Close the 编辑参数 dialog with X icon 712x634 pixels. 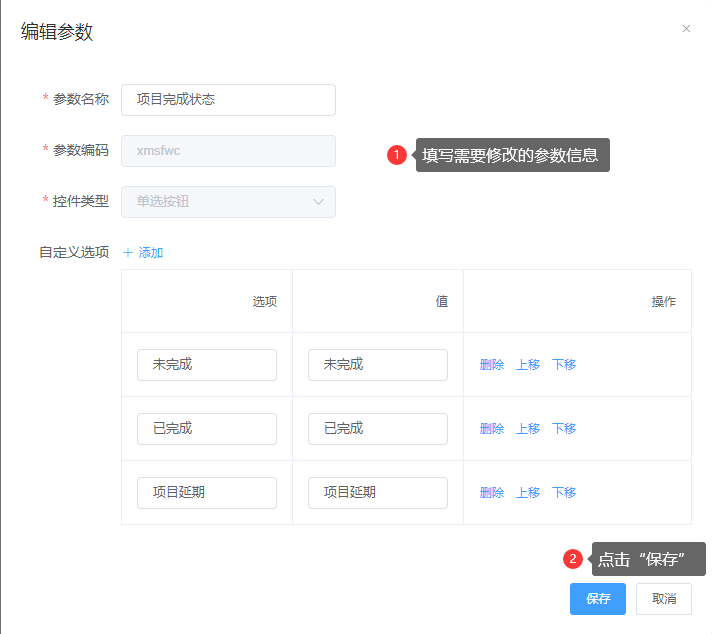coord(686,29)
